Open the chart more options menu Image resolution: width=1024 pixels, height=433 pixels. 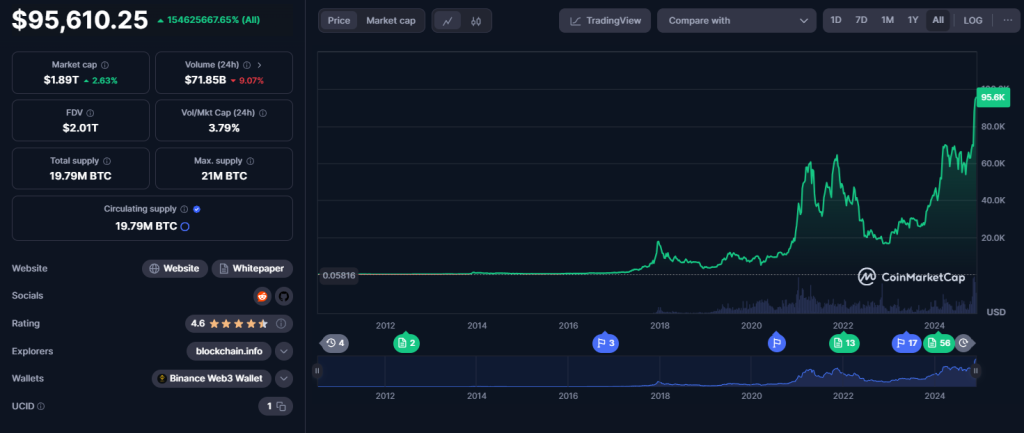pyautogui.click(x=1007, y=20)
